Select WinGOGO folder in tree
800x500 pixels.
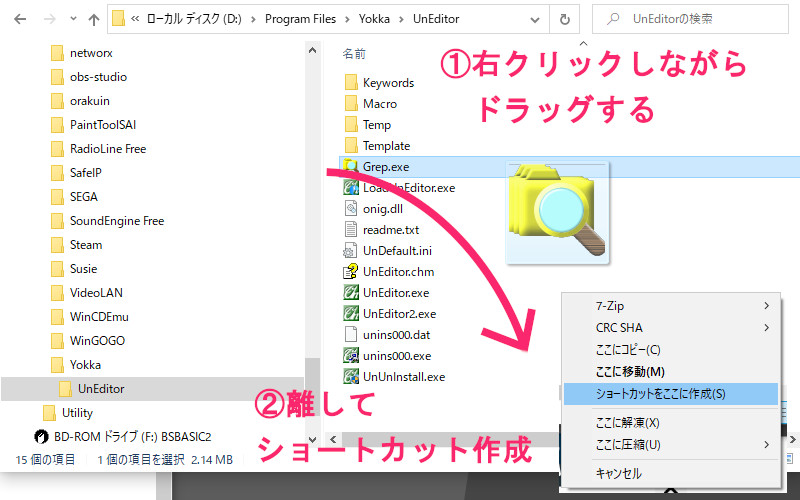[x=88, y=341]
